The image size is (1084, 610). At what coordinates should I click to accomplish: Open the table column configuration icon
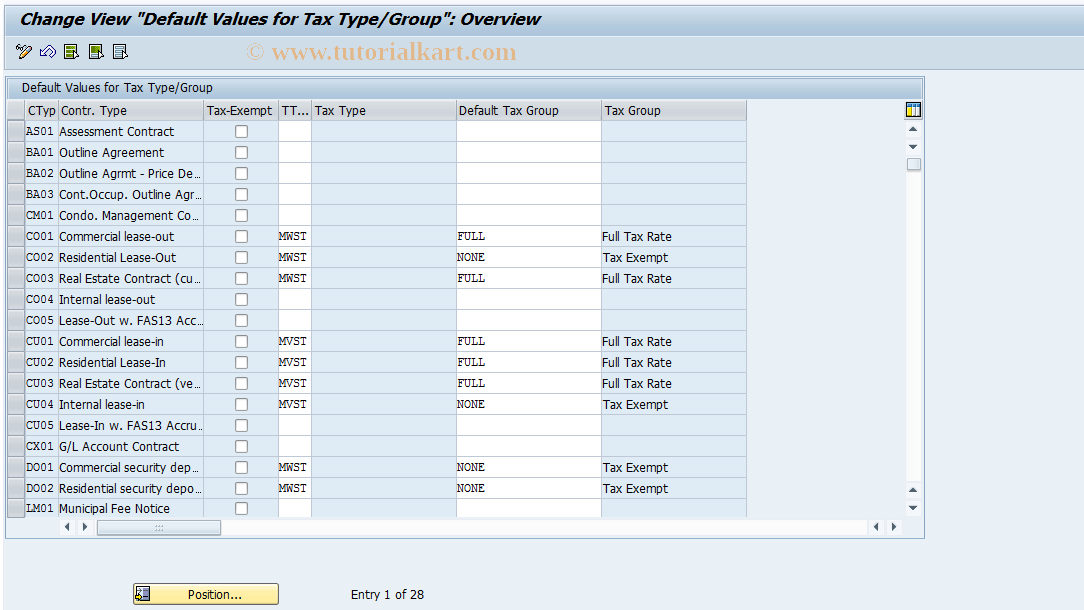tap(913, 110)
